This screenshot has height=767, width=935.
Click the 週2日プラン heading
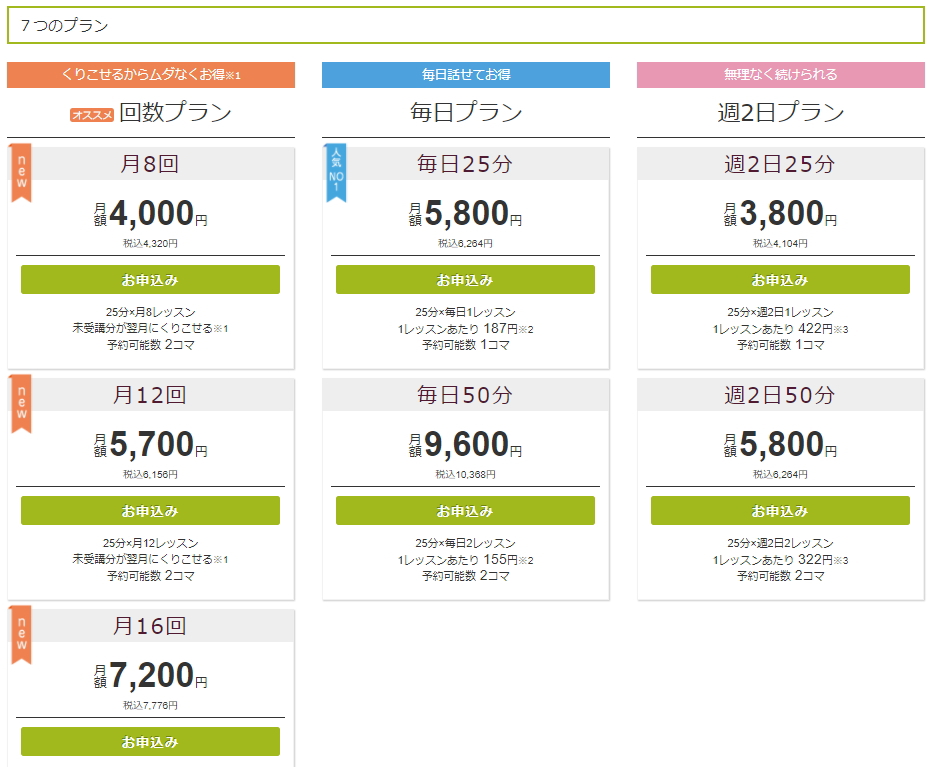pos(781,112)
